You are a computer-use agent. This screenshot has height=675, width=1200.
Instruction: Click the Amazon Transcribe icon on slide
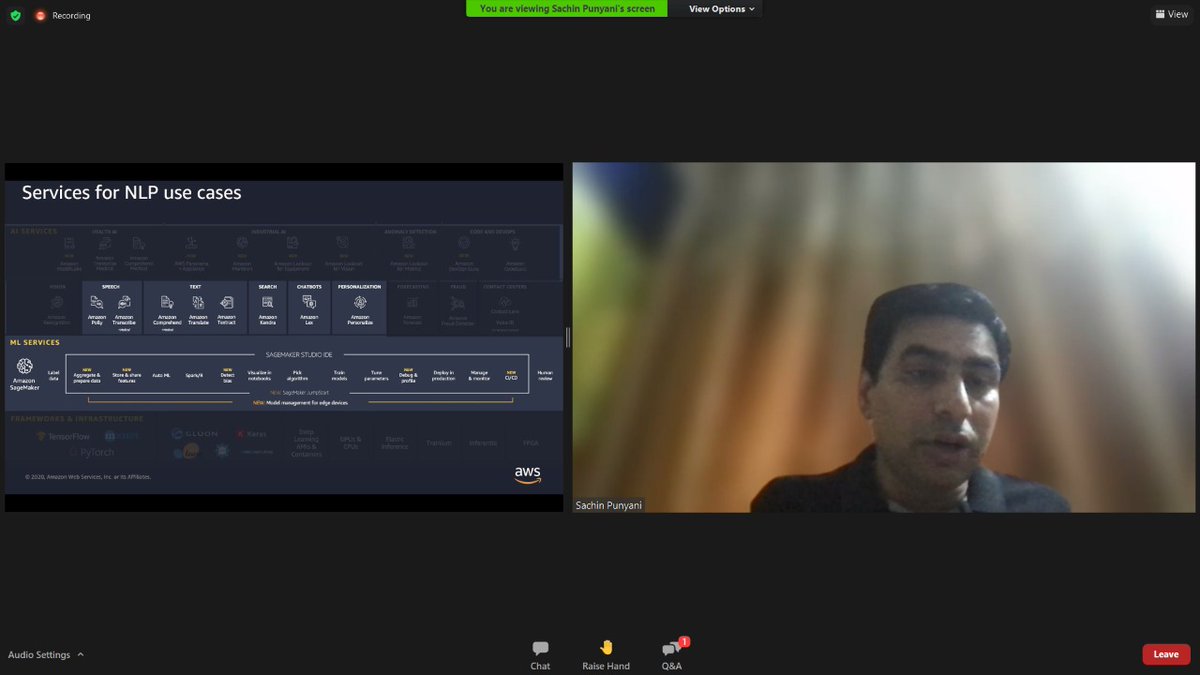pos(124,302)
